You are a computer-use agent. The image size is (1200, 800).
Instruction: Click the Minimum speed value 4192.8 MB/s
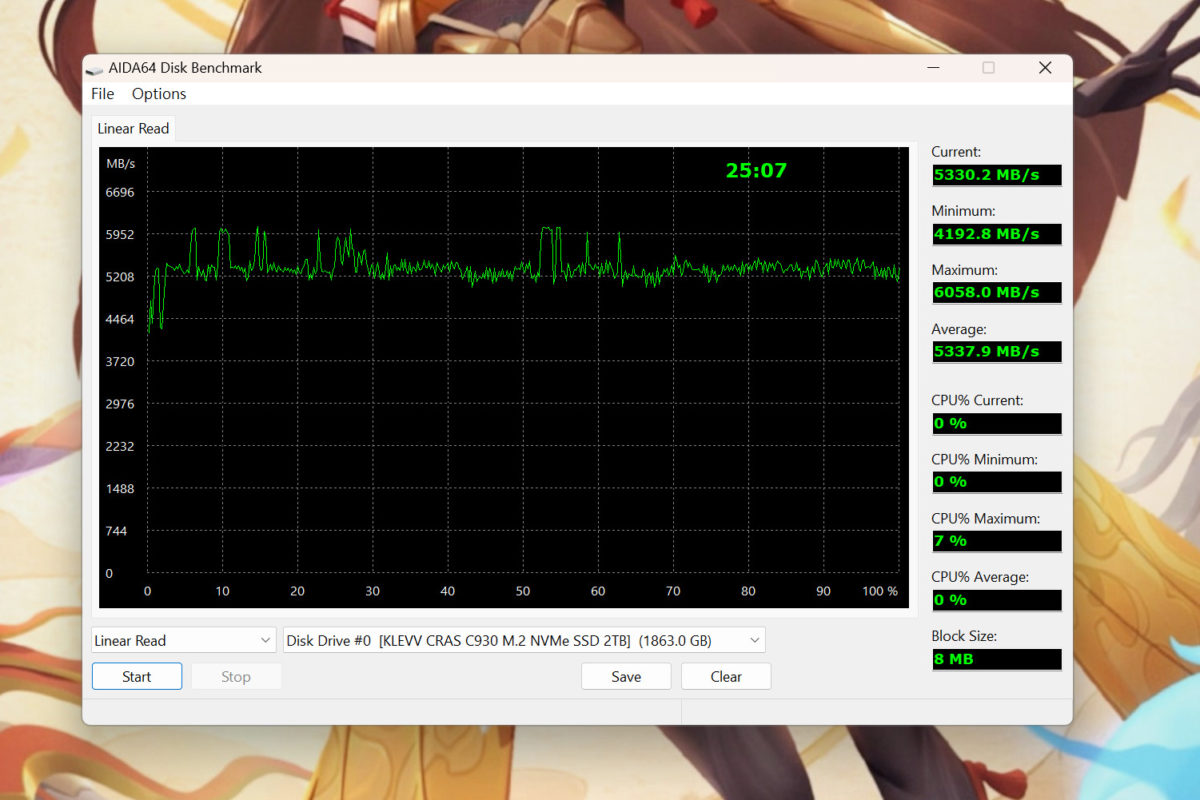tap(996, 234)
